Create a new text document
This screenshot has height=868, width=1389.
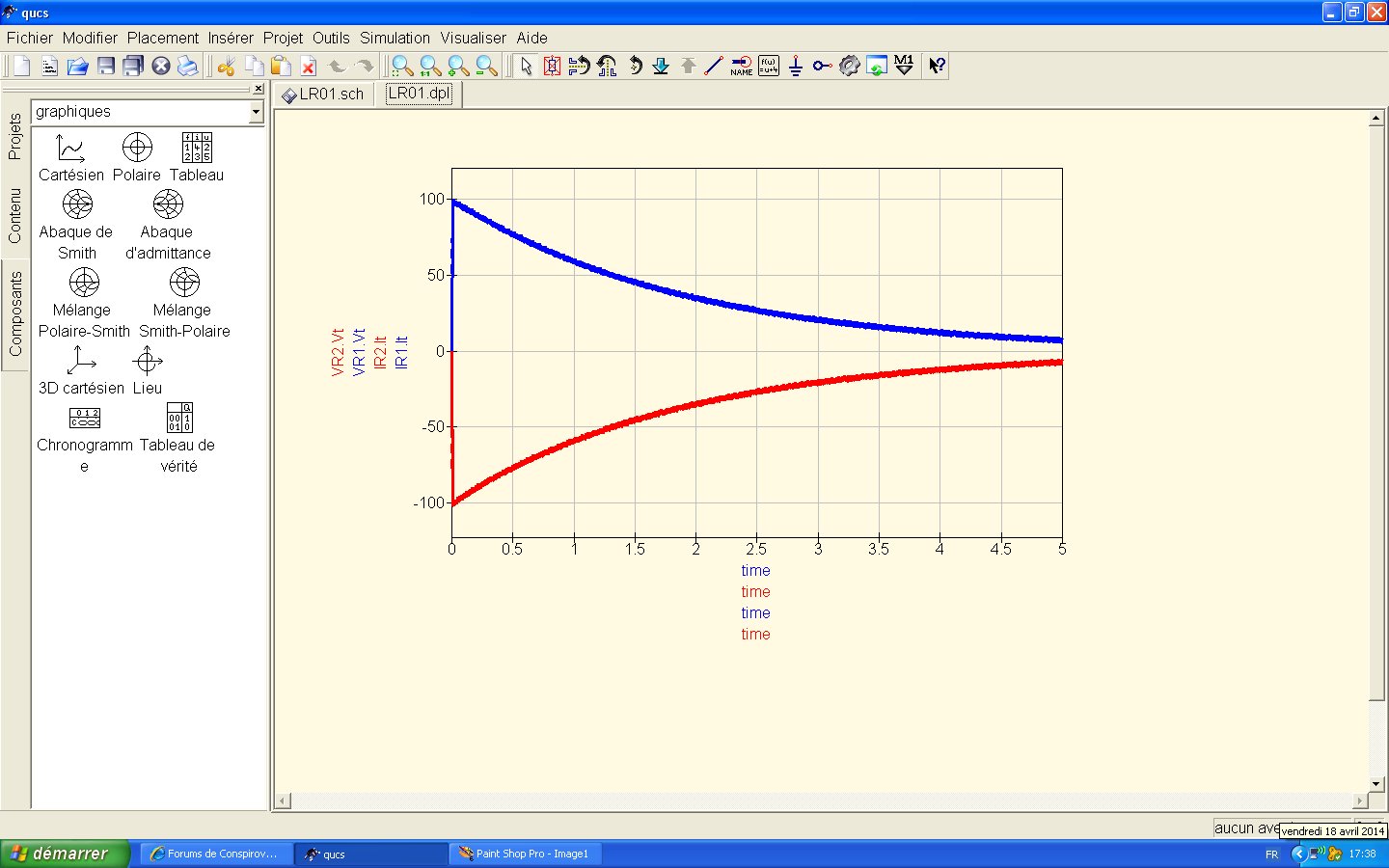tap(49, 66)
